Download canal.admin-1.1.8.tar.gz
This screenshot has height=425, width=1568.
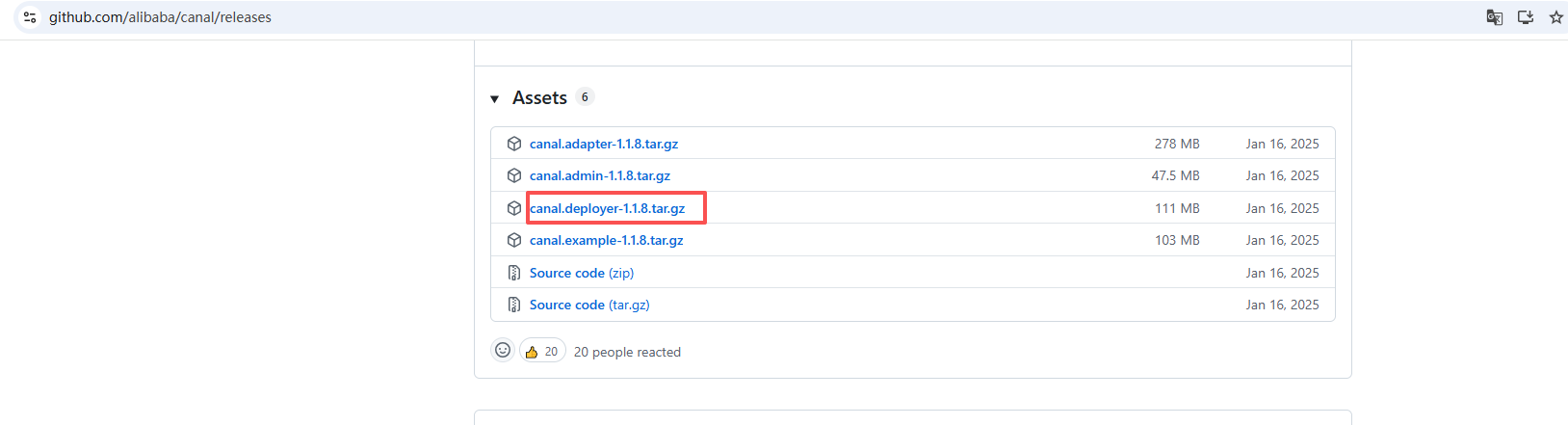point(600,175)
